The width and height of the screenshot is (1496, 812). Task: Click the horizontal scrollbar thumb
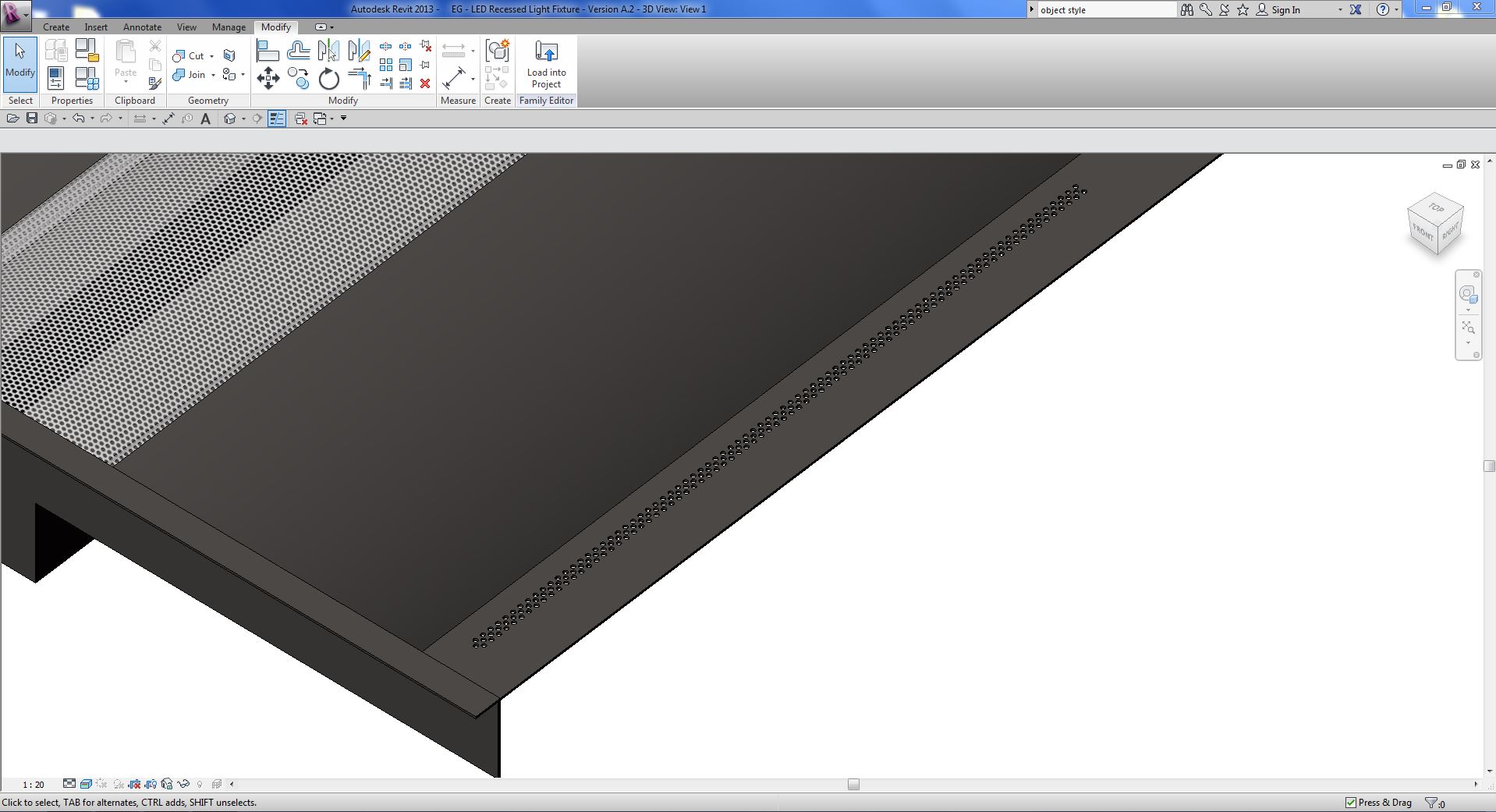[x=853, y=785]
